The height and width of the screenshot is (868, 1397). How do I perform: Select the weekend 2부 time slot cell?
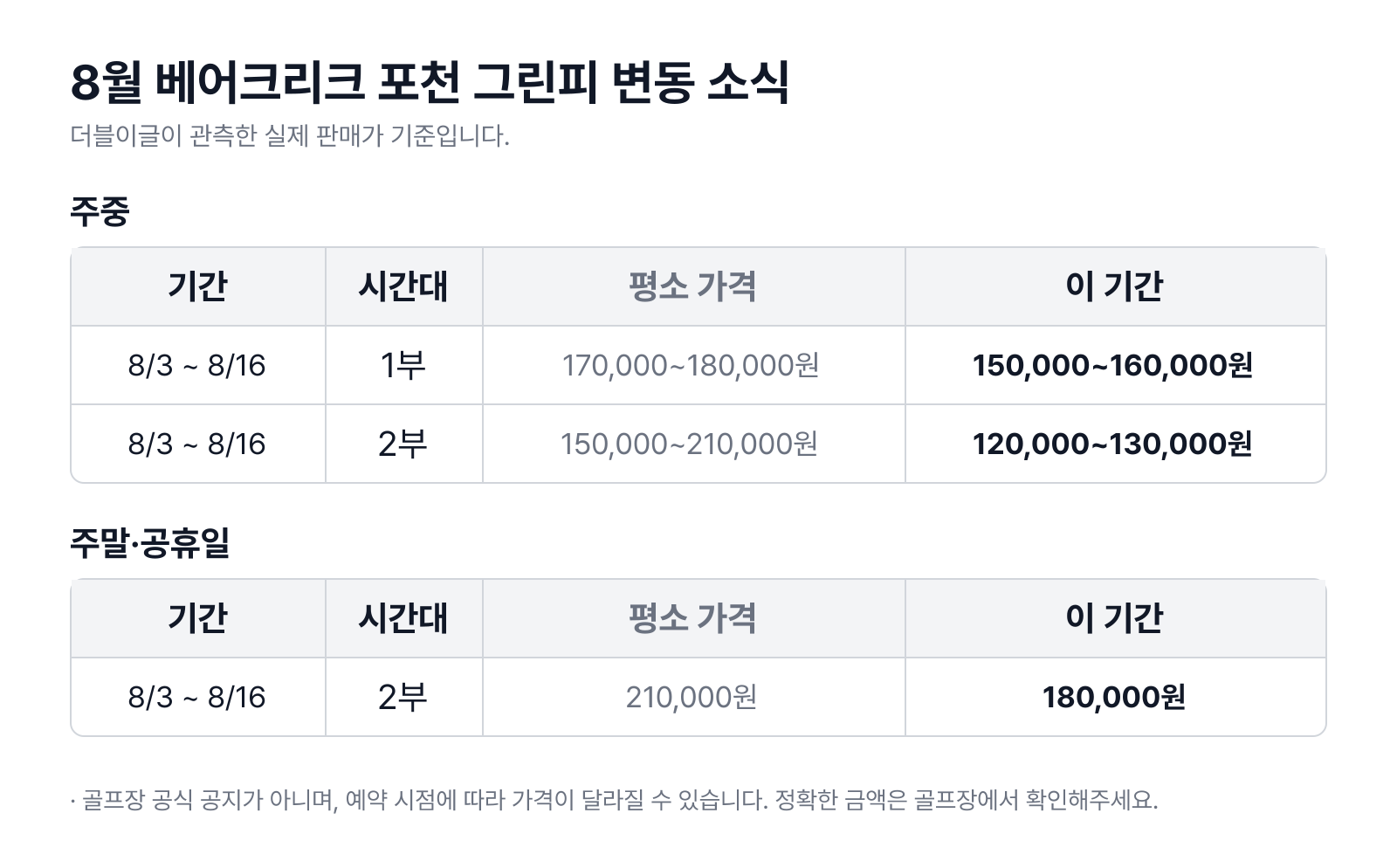404,697
